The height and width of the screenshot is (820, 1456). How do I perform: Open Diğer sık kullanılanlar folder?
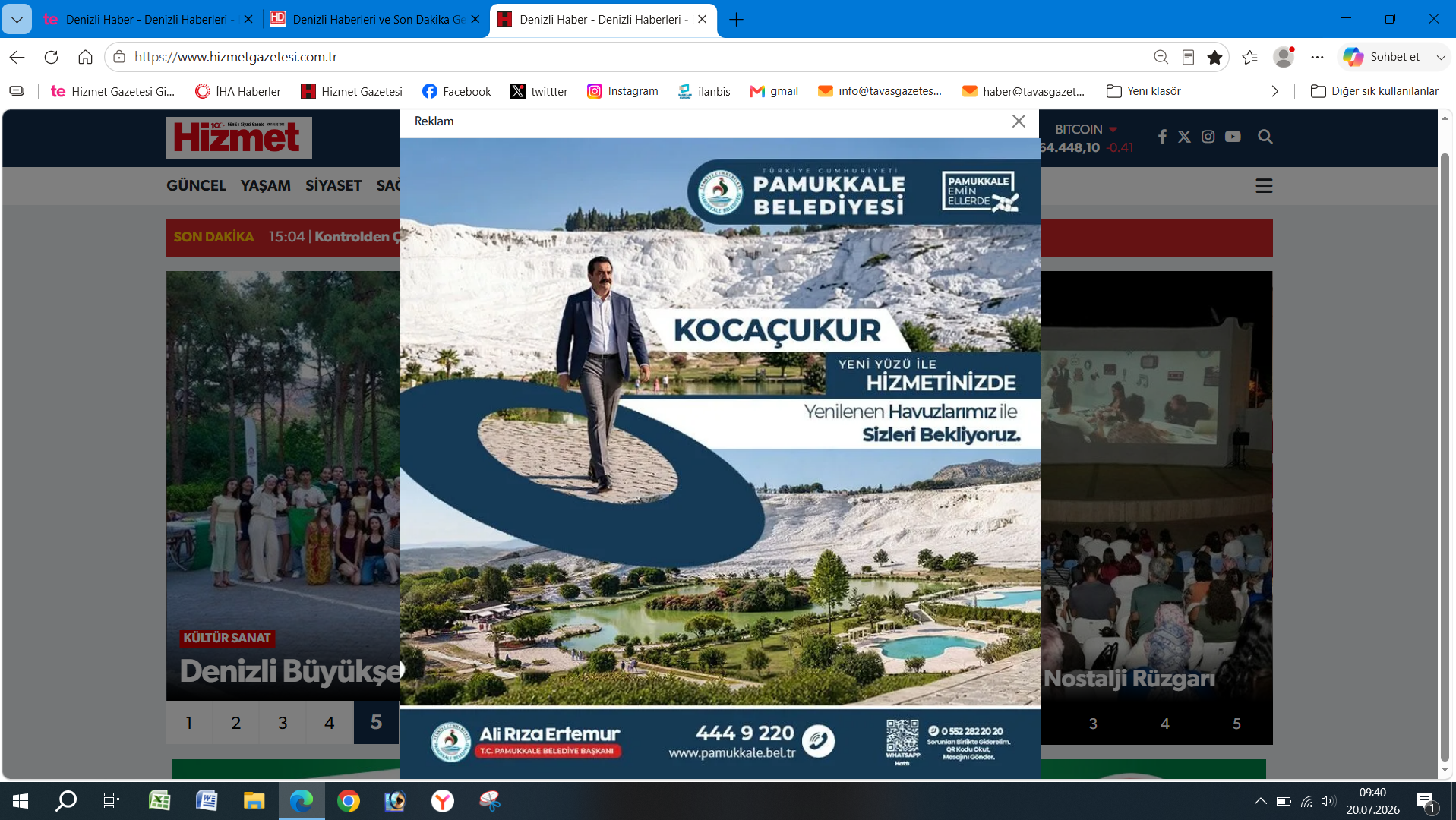tap(1375, 91)
